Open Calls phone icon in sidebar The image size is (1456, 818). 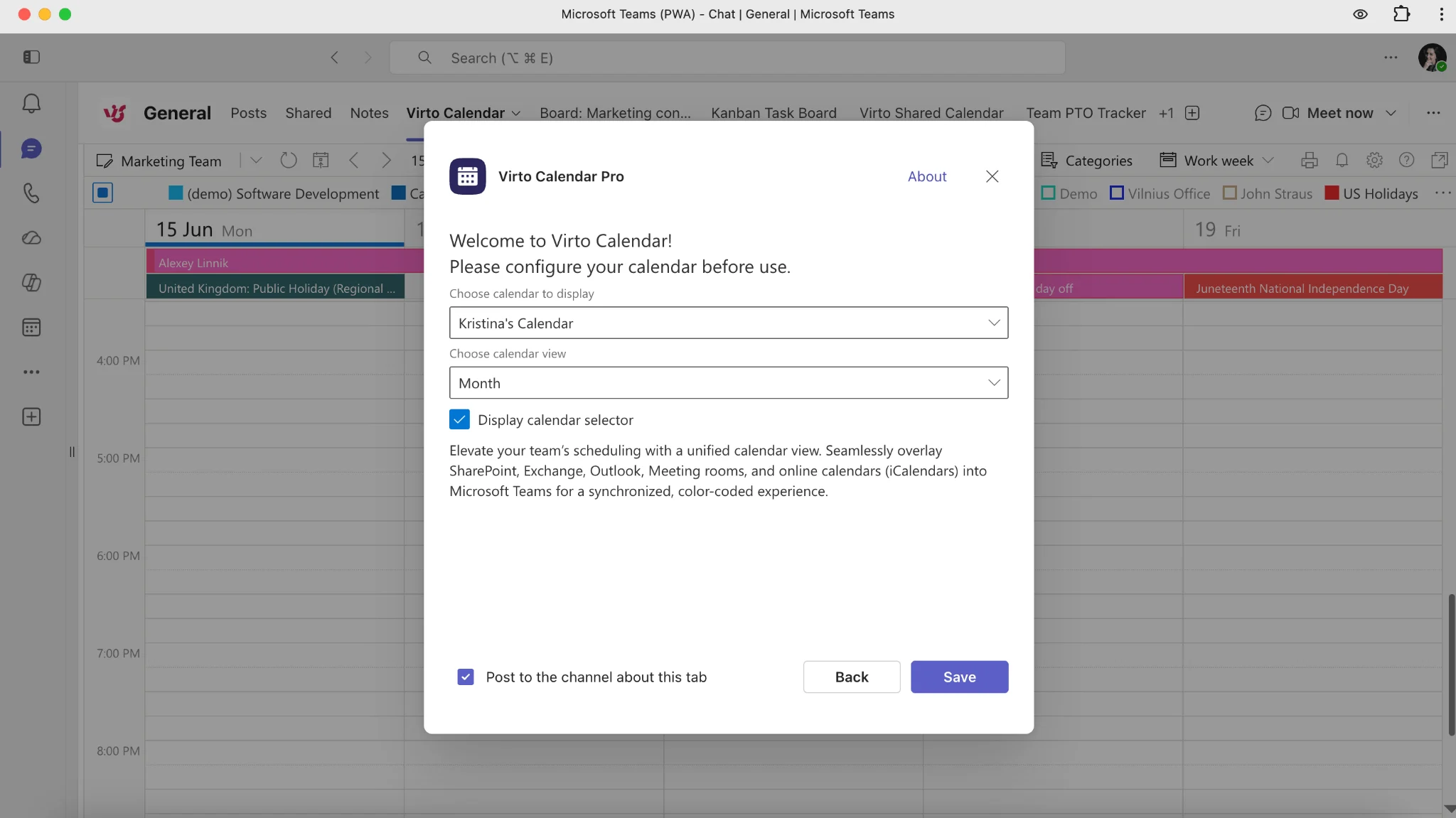pos(31,193)
